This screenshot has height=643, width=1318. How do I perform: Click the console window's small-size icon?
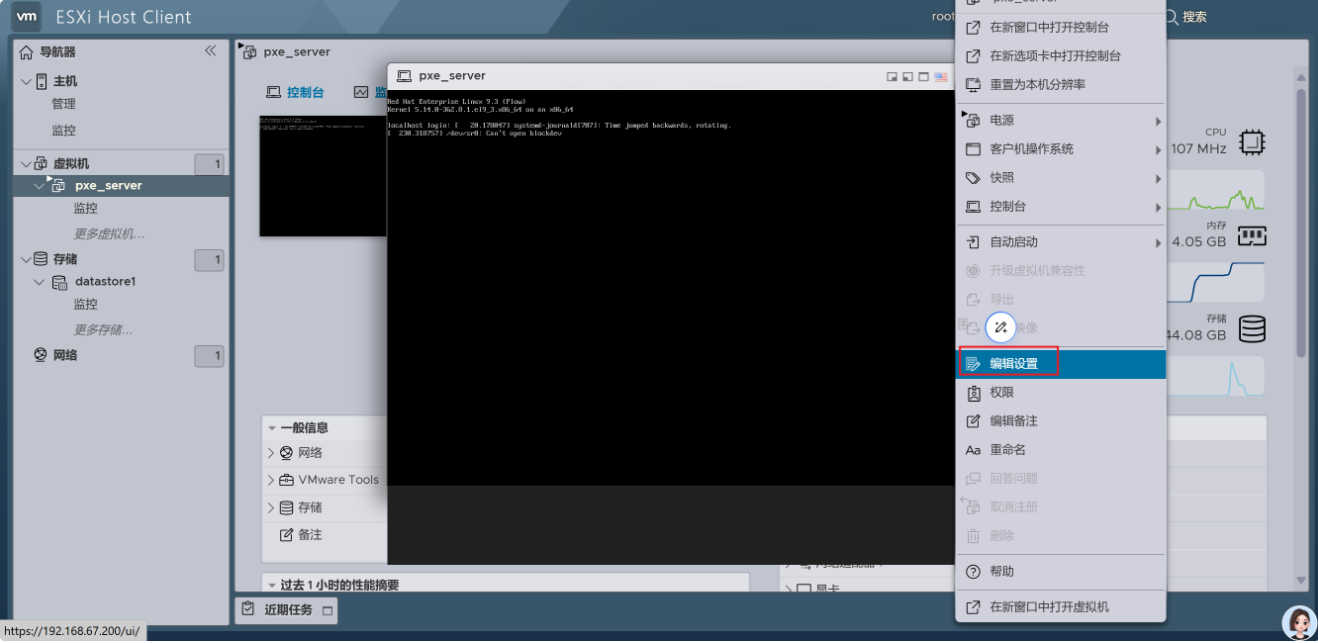892,76
